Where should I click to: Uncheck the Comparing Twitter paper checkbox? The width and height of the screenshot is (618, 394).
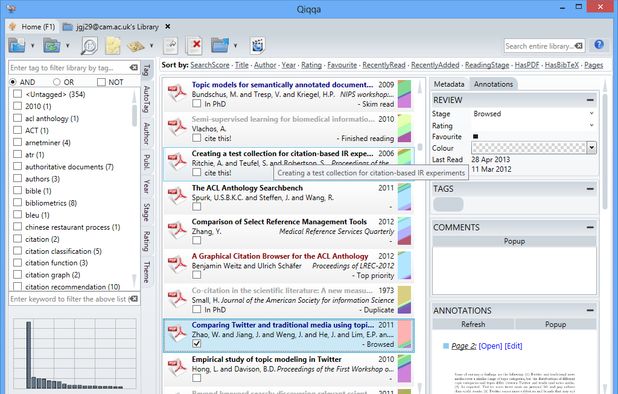[x=196, y=344]
